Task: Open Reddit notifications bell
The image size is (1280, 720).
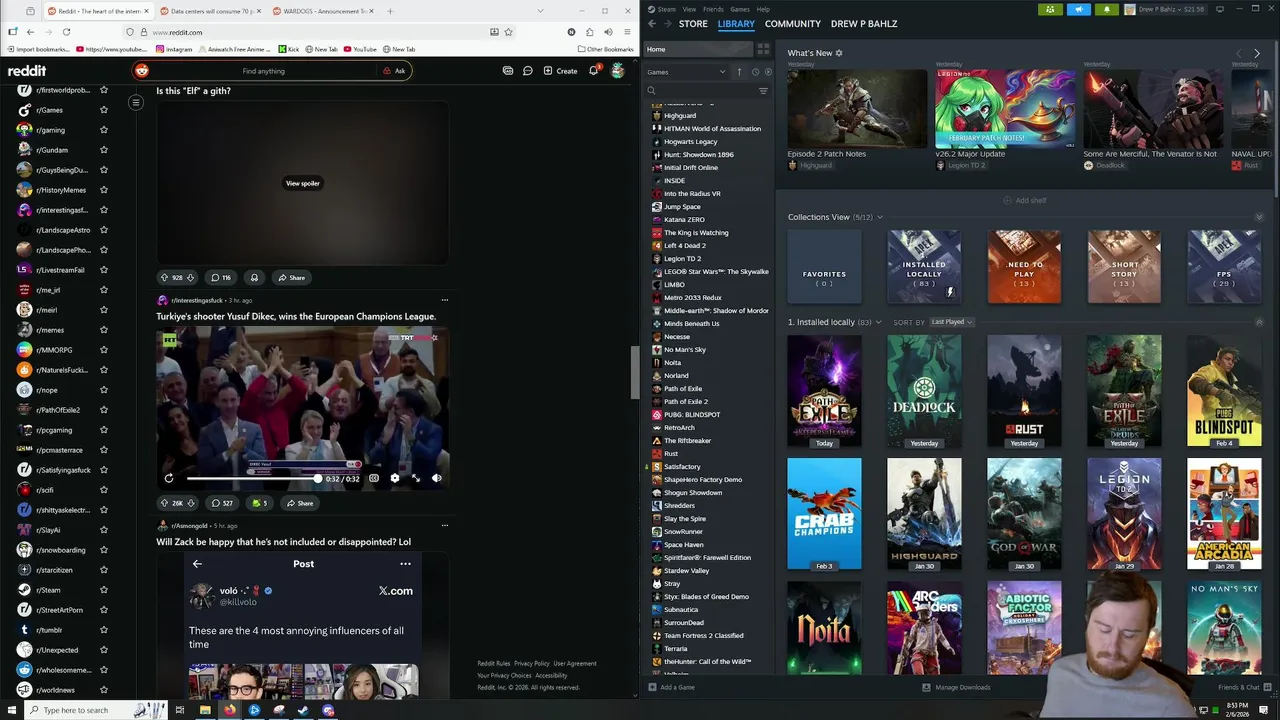Action: pos(594,71)
